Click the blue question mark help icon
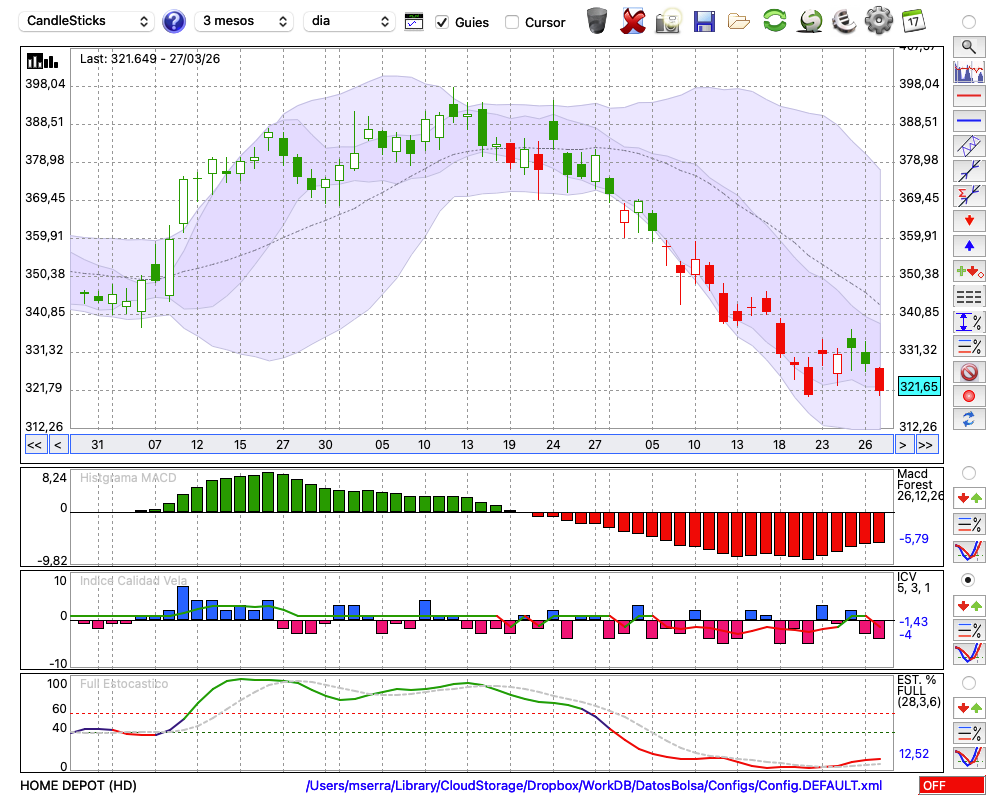 174,21
